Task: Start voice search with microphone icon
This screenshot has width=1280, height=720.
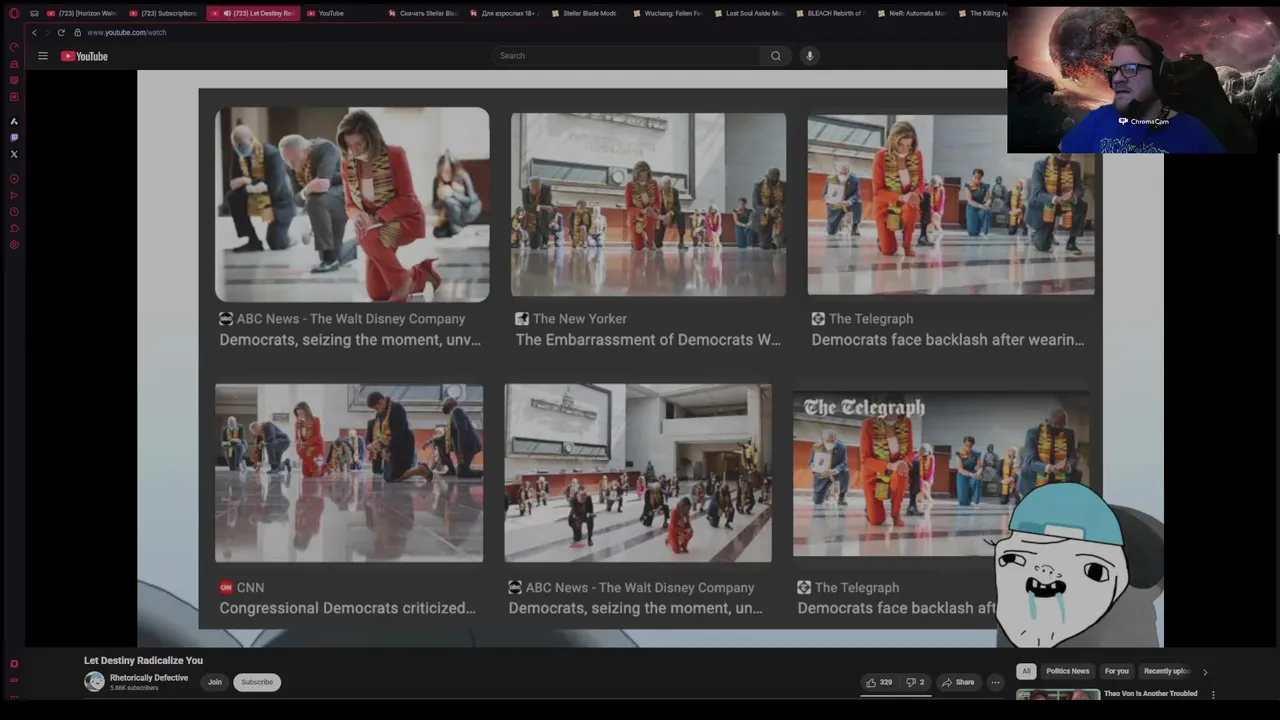Action: click(x=810, y=56)
